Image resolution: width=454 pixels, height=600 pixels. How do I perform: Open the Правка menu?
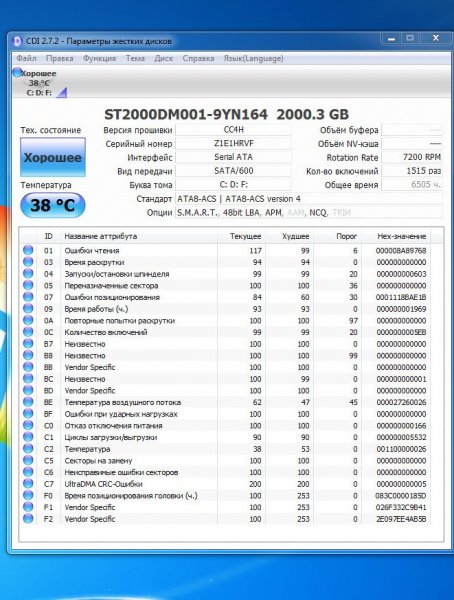pos(59,58)
